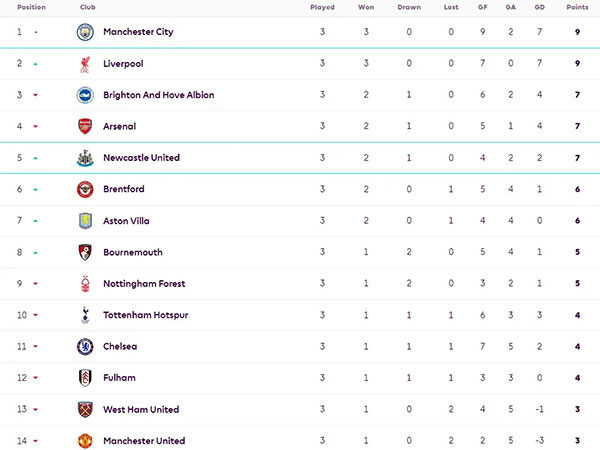Image resolution: width=600 pixels, height=450 pixels.
Task: Open the Fulham club page
Action: click(119, 378)
